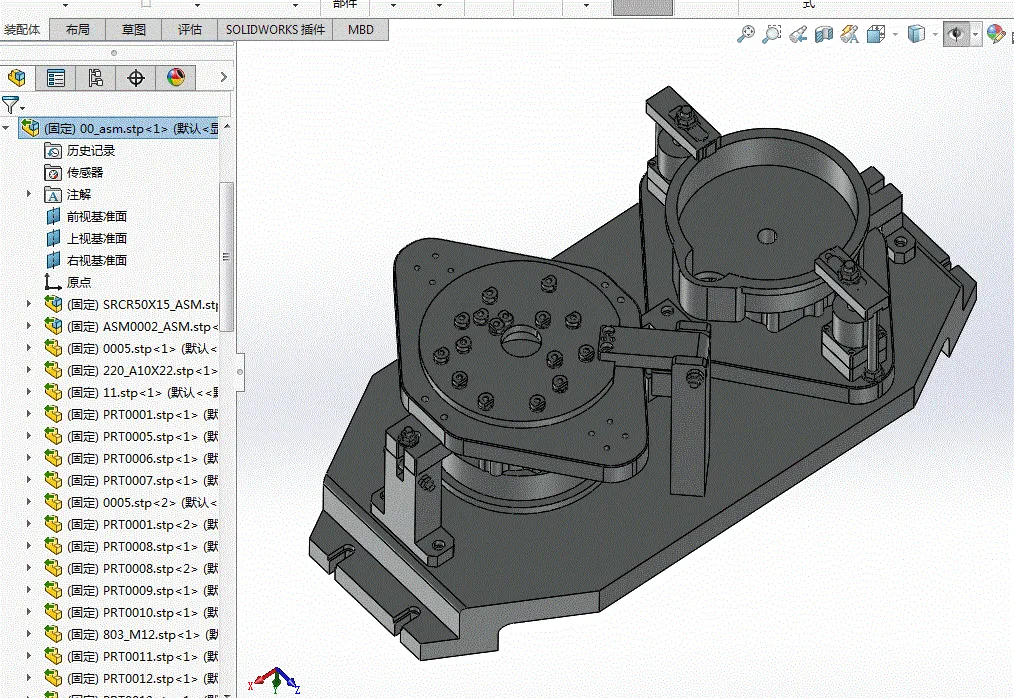The image size is (1014, 698).
Task: Open the Display Style dropdown arrow
Action: click(x=935, y=35)
